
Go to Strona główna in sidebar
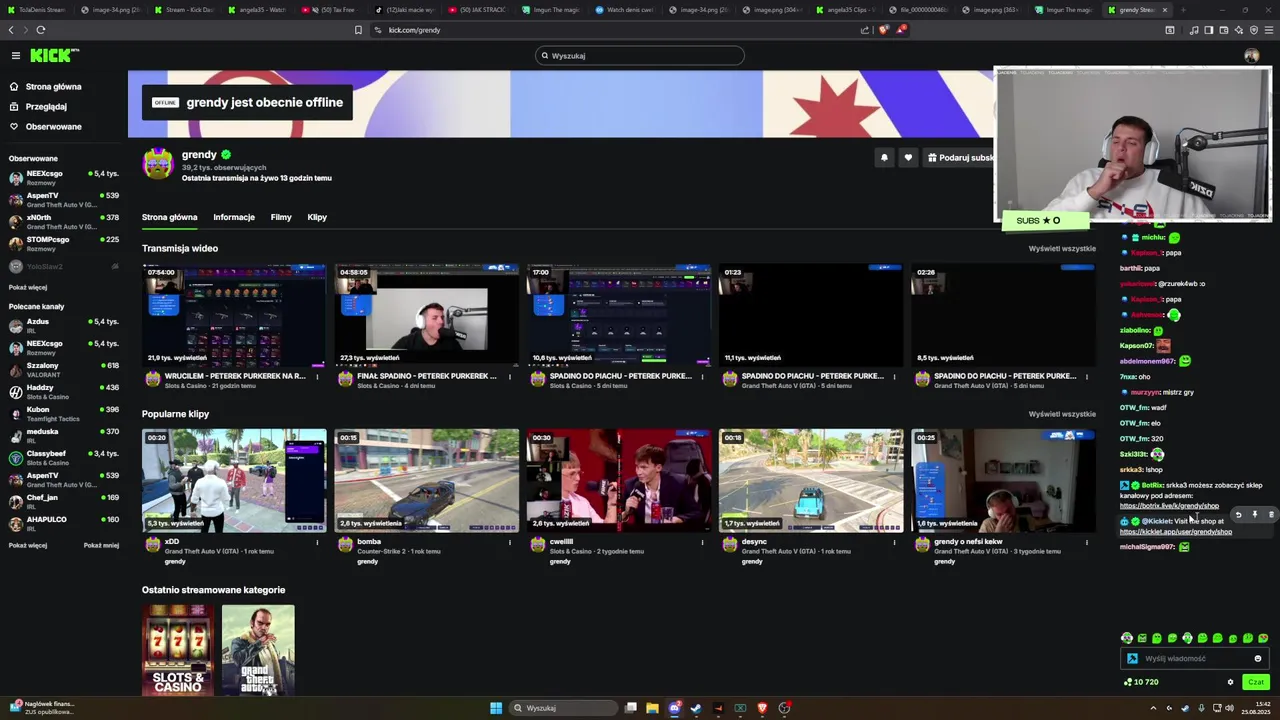click(x=45, y=87)
